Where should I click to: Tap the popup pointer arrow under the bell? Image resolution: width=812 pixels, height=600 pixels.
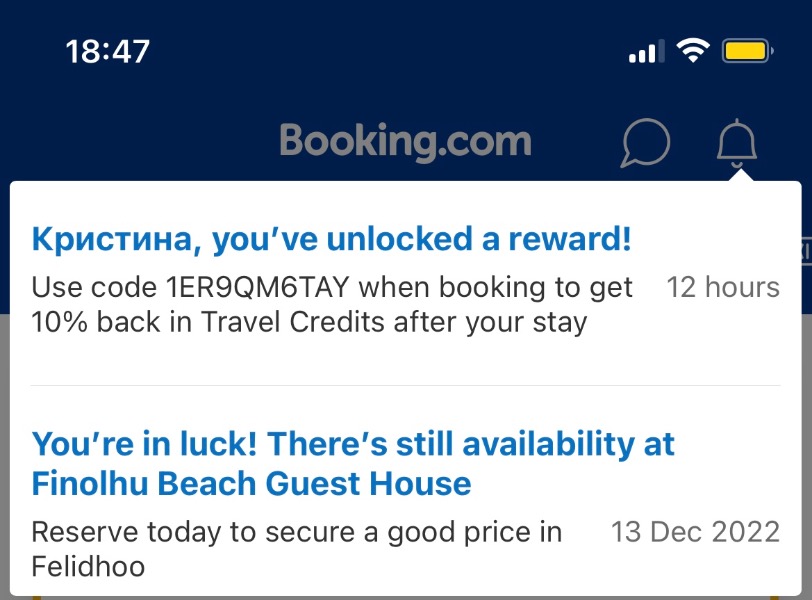741,174
